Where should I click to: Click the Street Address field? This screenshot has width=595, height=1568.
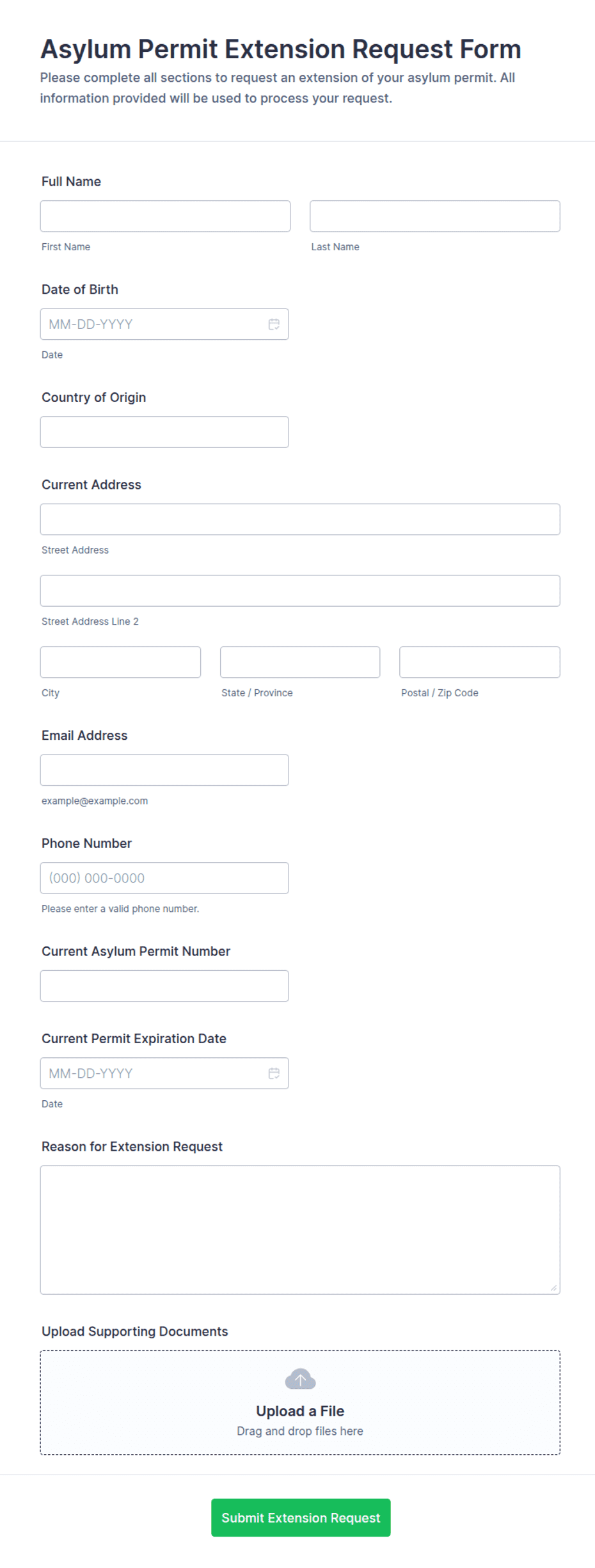300,519
